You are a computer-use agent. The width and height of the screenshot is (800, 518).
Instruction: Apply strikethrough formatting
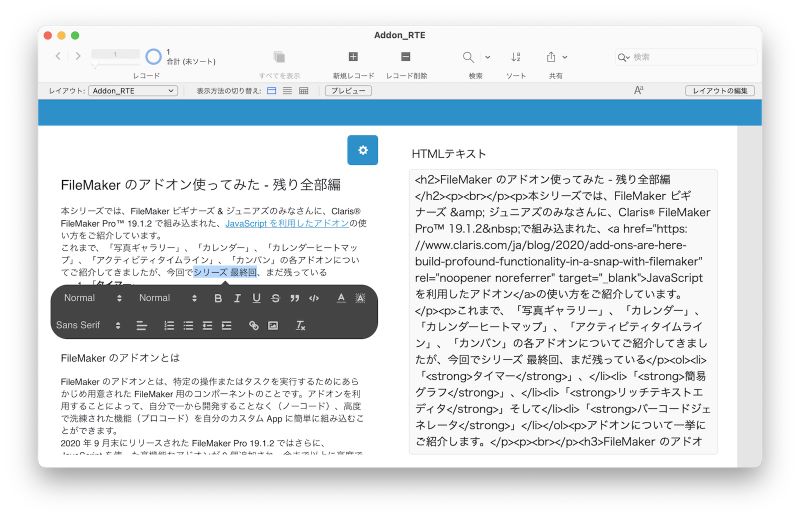276,298
